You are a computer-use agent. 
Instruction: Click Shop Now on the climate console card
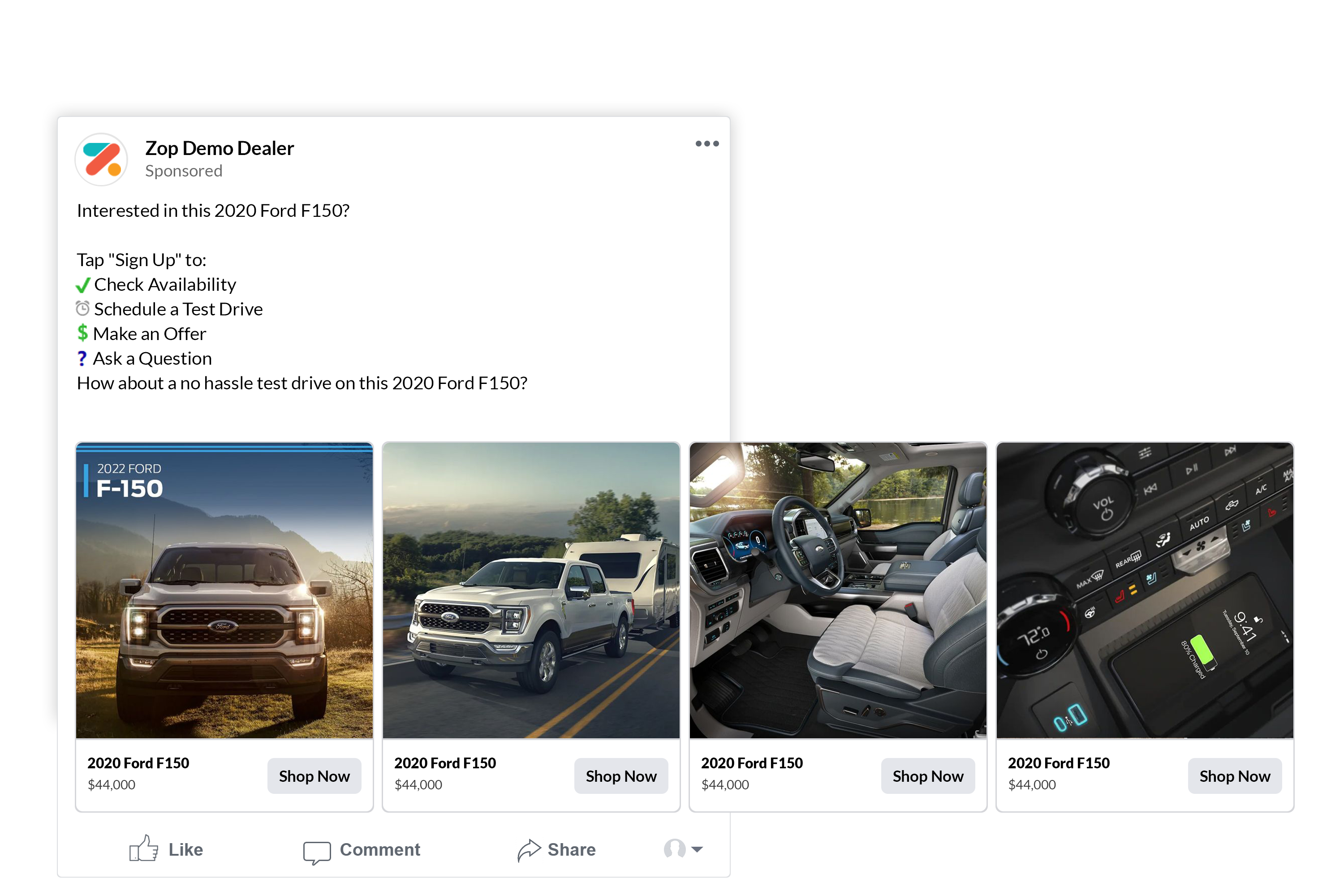(x=1235, y=776)
